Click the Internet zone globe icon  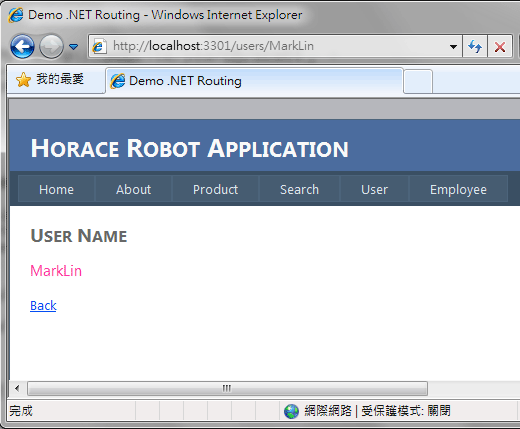[x=292, y=411]
